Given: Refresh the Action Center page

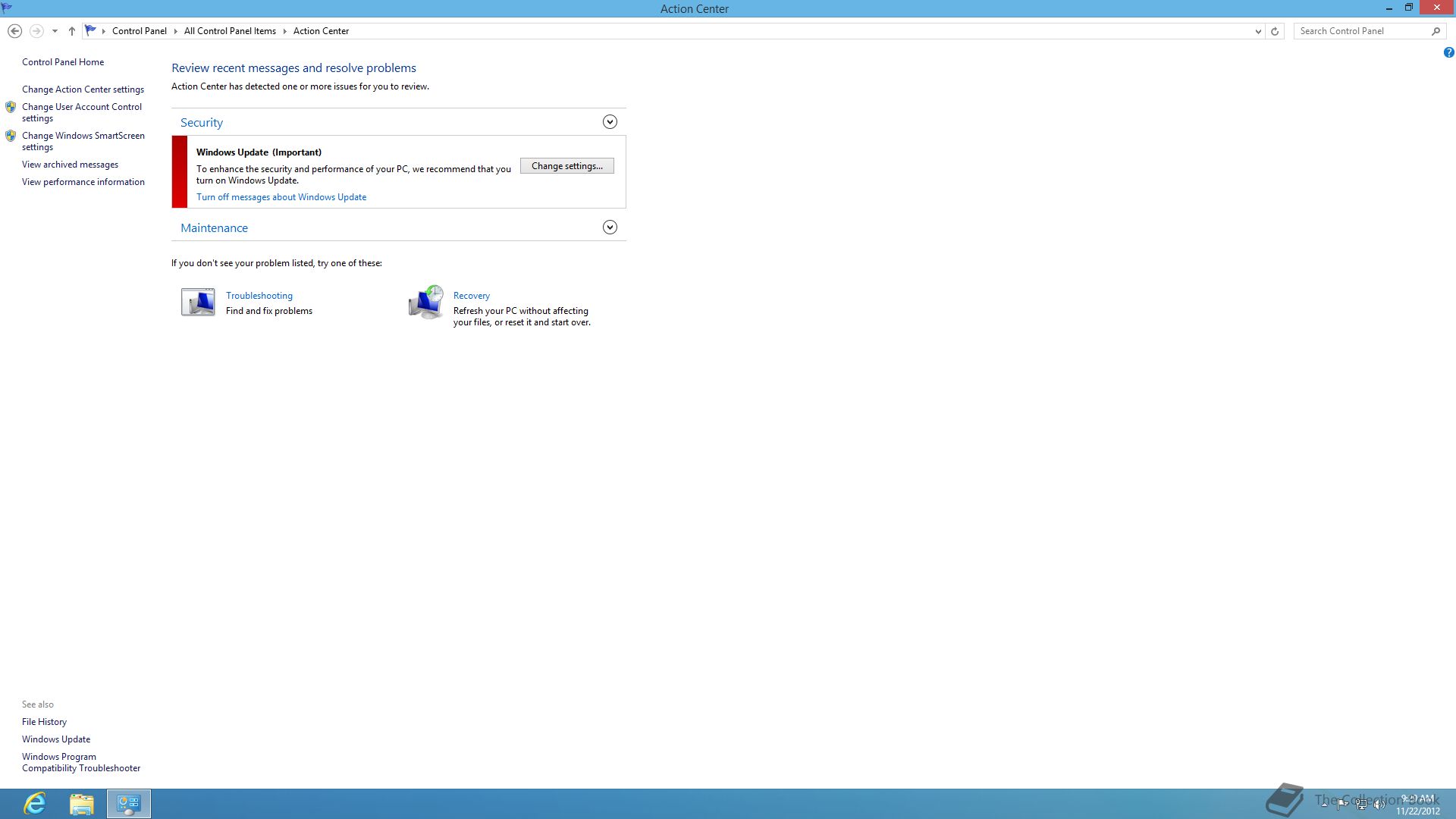Looking at the screenshot, I should [x=1275, y=31].
